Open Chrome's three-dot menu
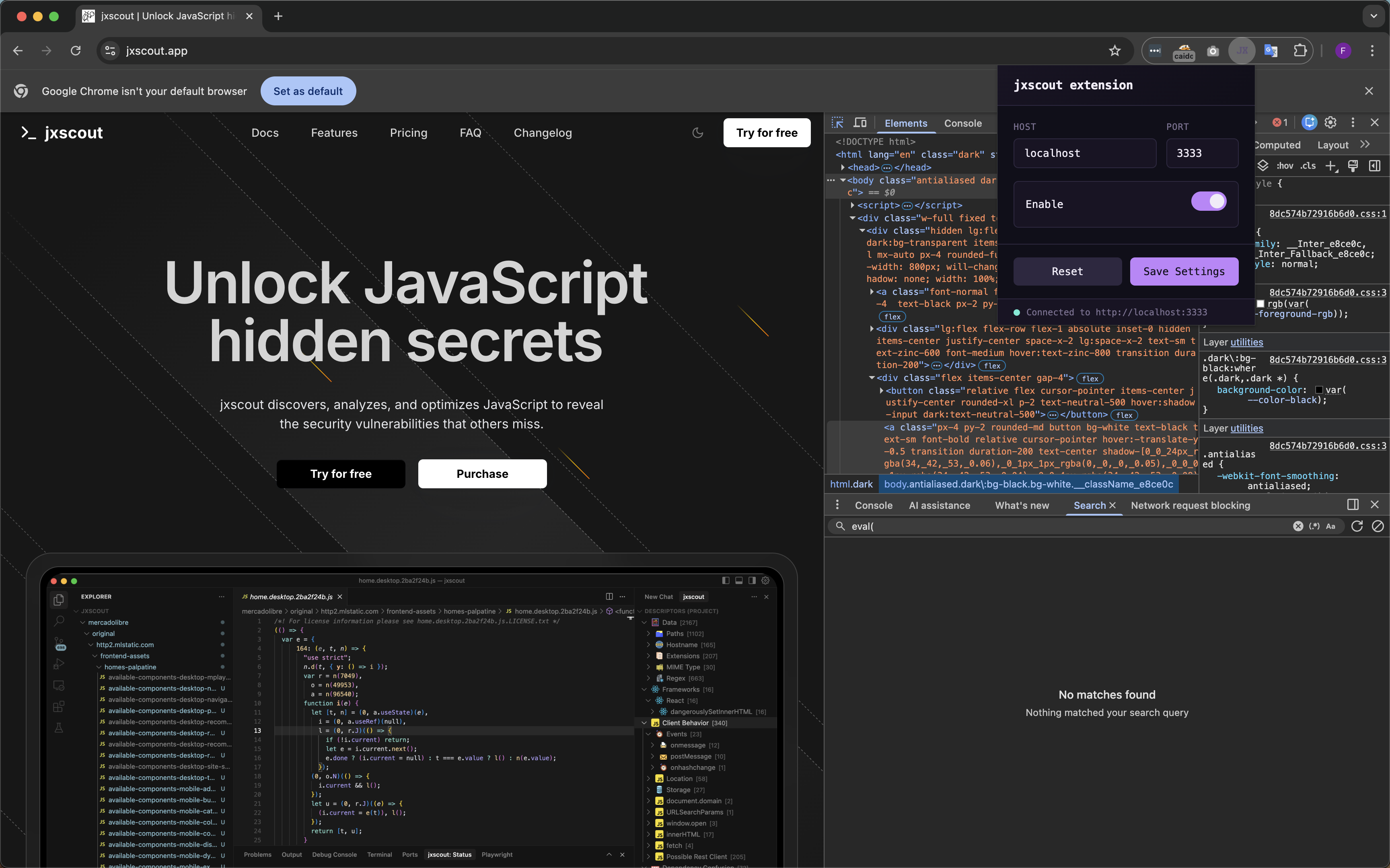This screenshot has width=1390, height=868. [1372, 51]
